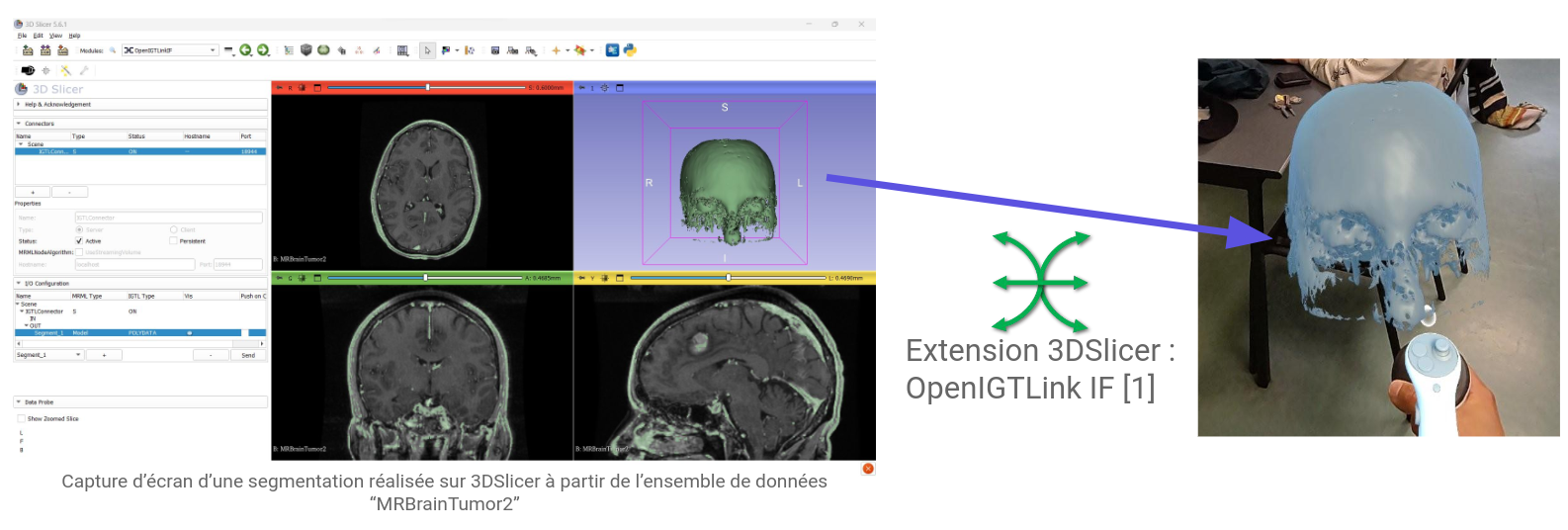Screen dimensions: 1568x530
Task: Click the yellow slice view link icon
Action: coord(605,278)
